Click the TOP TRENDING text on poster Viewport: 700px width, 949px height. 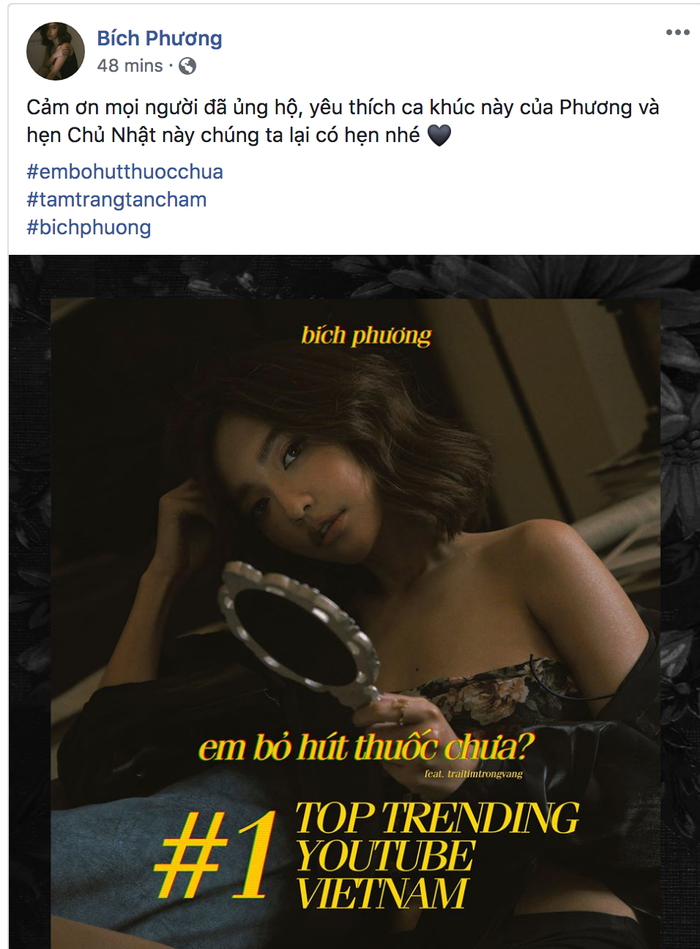coord(437,817)
